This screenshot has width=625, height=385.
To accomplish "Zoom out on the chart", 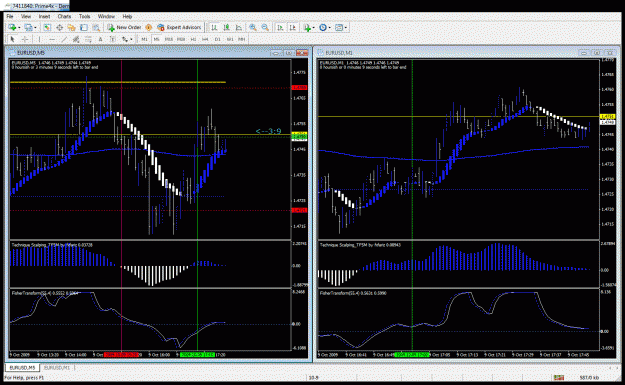I will pyautogui.click(x=265, y=28).
